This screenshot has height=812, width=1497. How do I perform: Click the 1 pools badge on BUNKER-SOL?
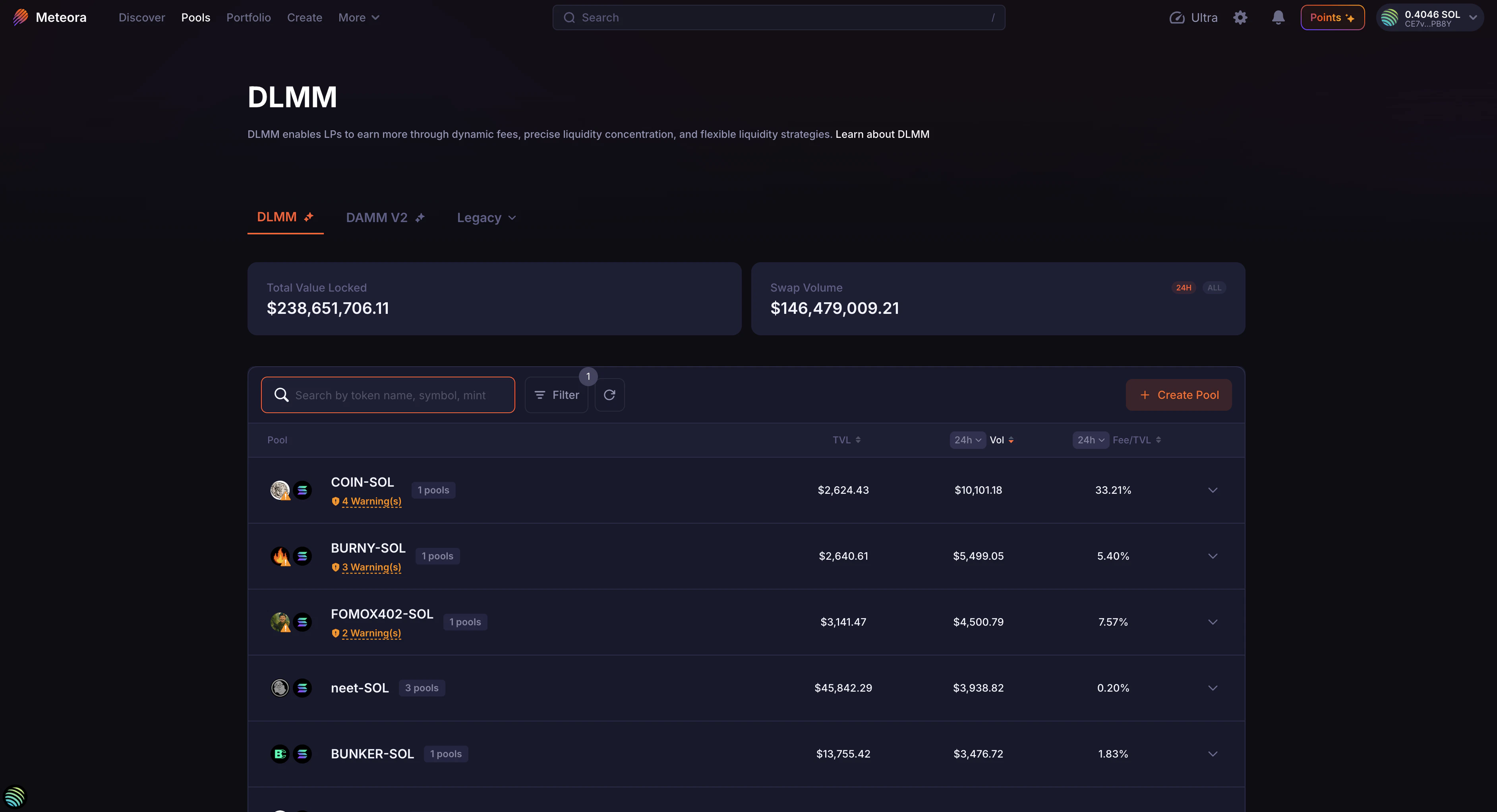coord(446,754)
